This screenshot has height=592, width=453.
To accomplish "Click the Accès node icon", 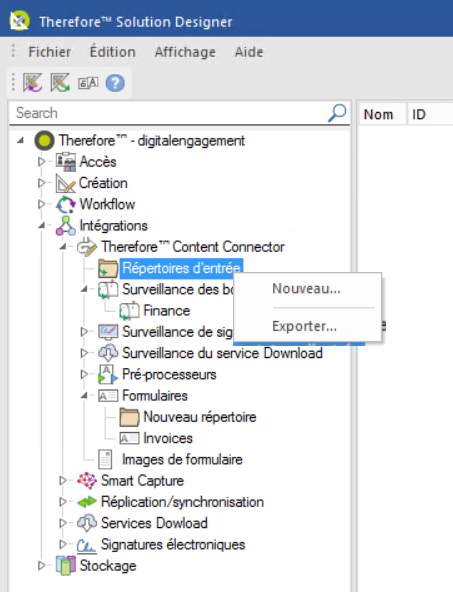I will [x=66, y=162].
